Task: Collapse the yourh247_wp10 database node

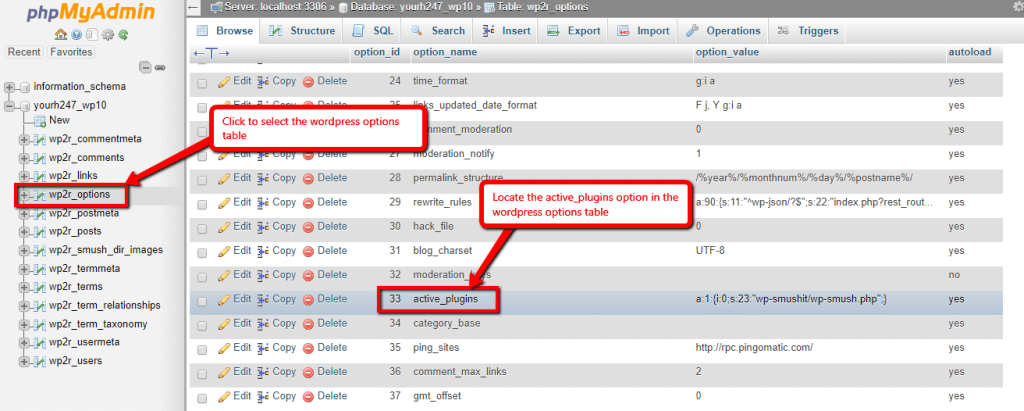Action: tap(9, 105)
